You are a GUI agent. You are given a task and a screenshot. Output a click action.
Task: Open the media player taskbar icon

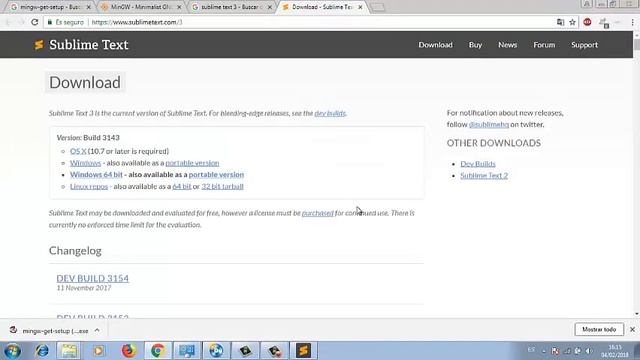tap(98, 351)
